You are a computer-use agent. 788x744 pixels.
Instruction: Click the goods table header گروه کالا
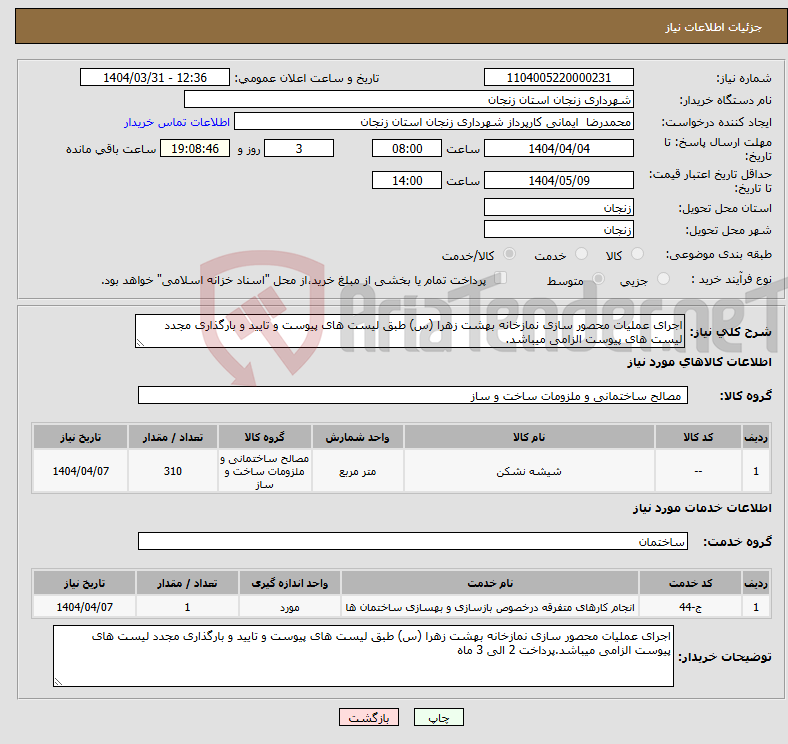(265, 437)
